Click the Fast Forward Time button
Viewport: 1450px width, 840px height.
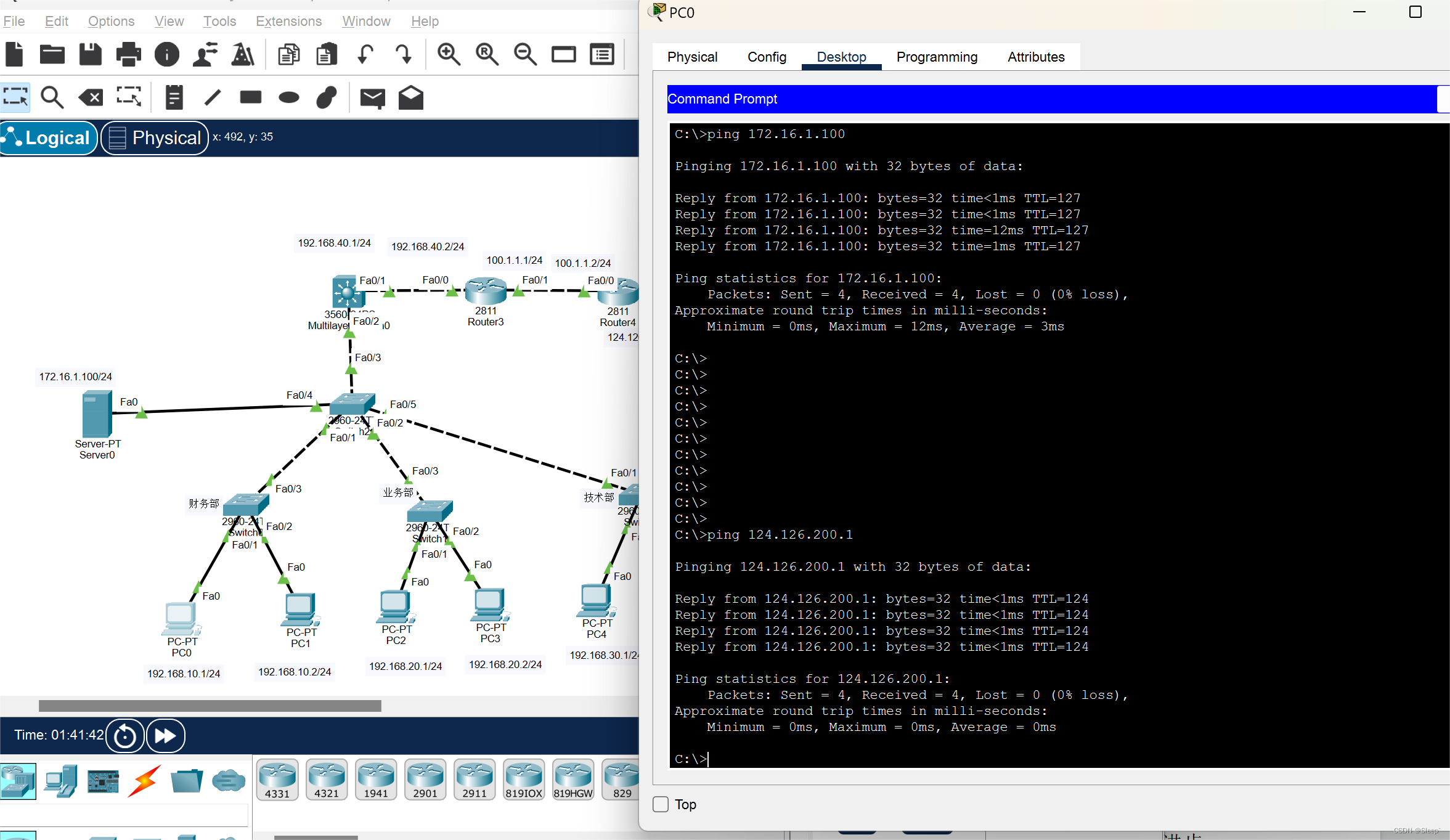point(165,735)
